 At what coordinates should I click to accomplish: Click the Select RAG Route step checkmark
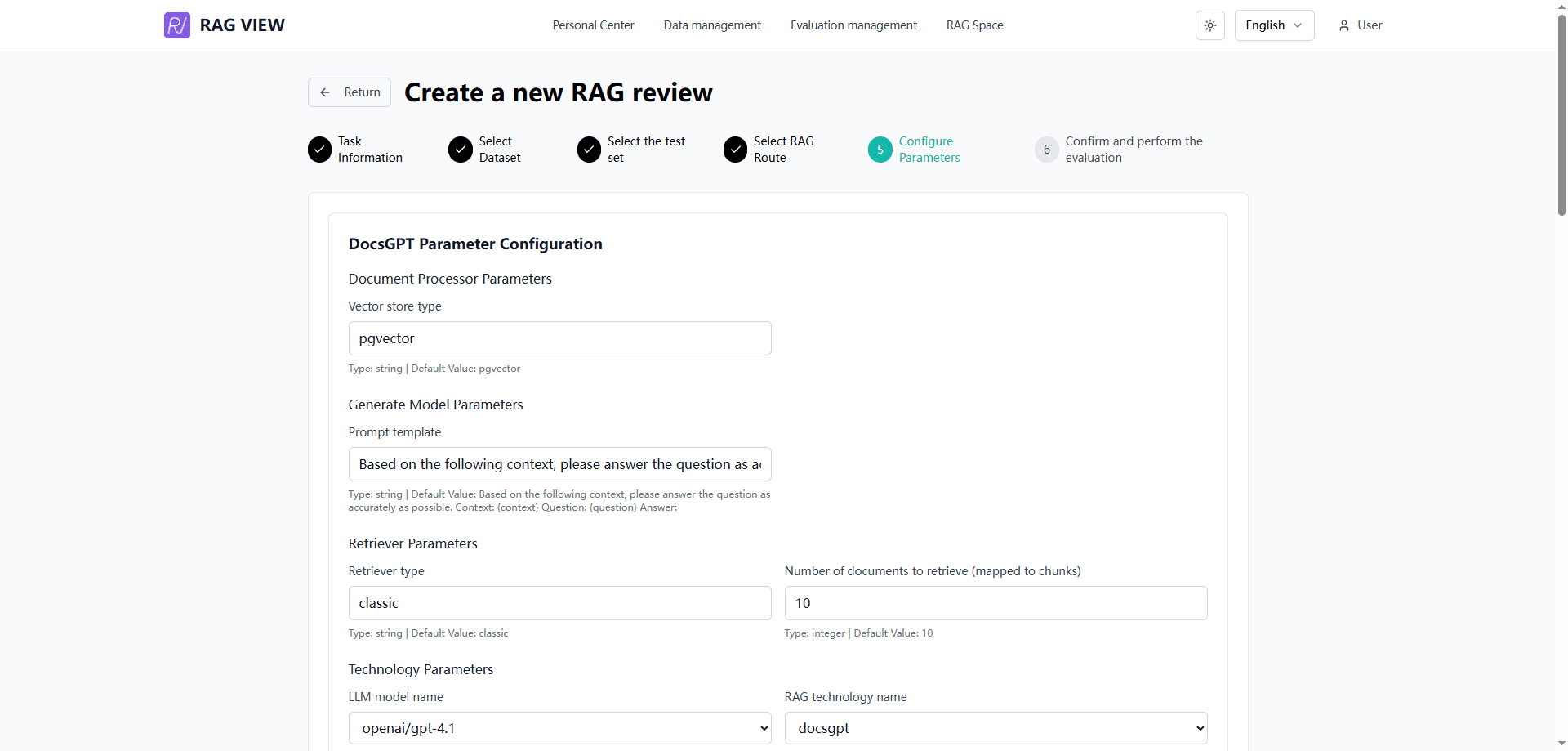coord(735,150)
